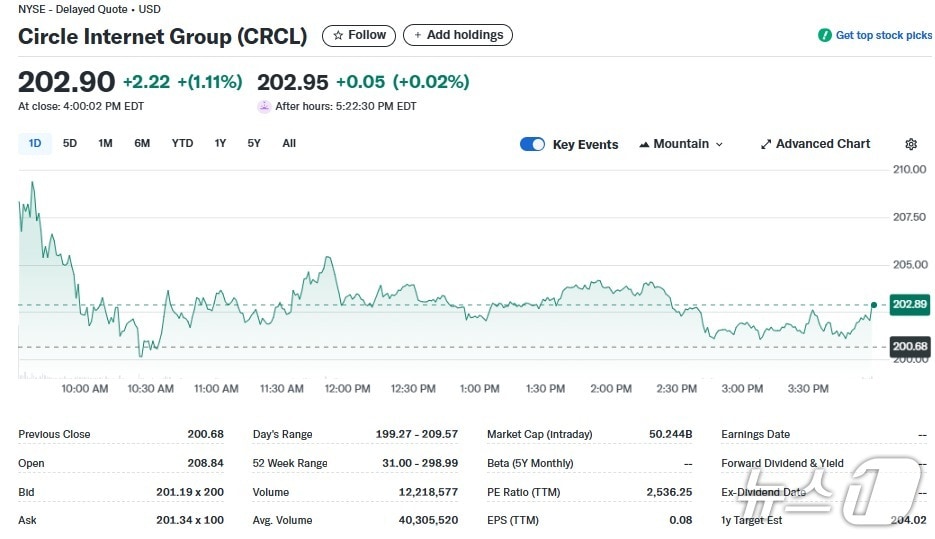The height and width of the screenshot is (539, 935).
Task: Show the 1M chart range
Action: 105,143
